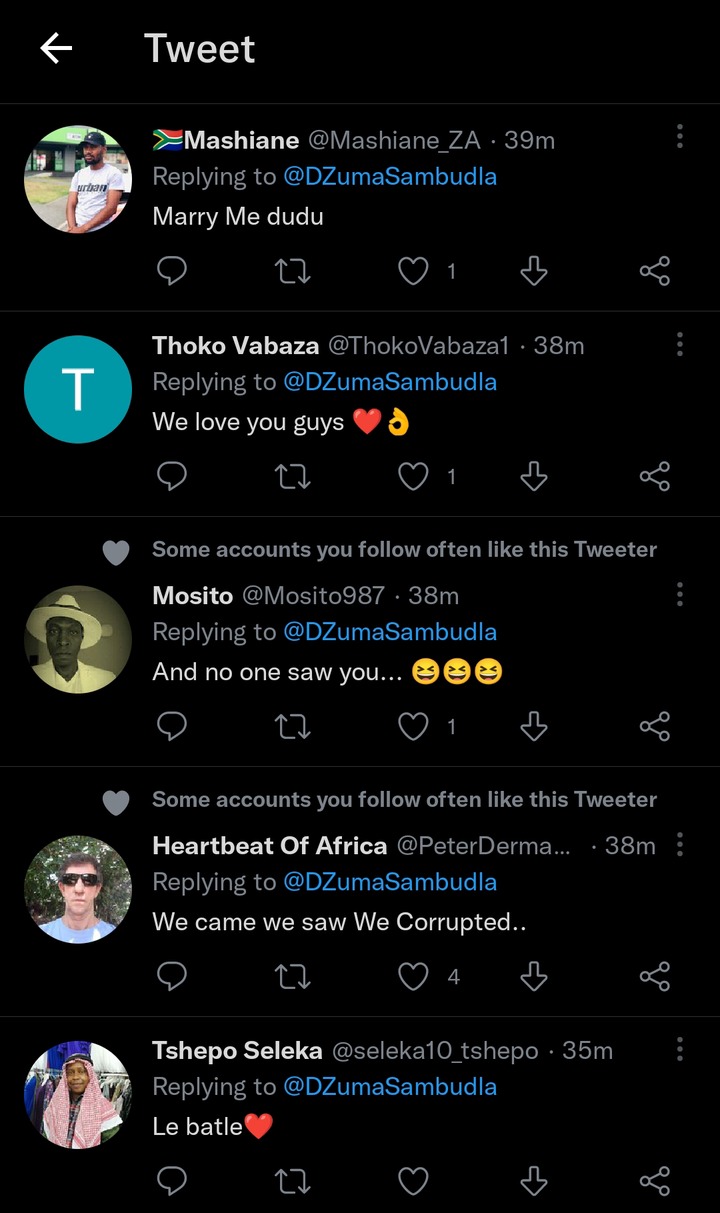
Task: Downvote Heartbeat Of Africa's reply
Action: pyautogui.click(x=534, y=976)
